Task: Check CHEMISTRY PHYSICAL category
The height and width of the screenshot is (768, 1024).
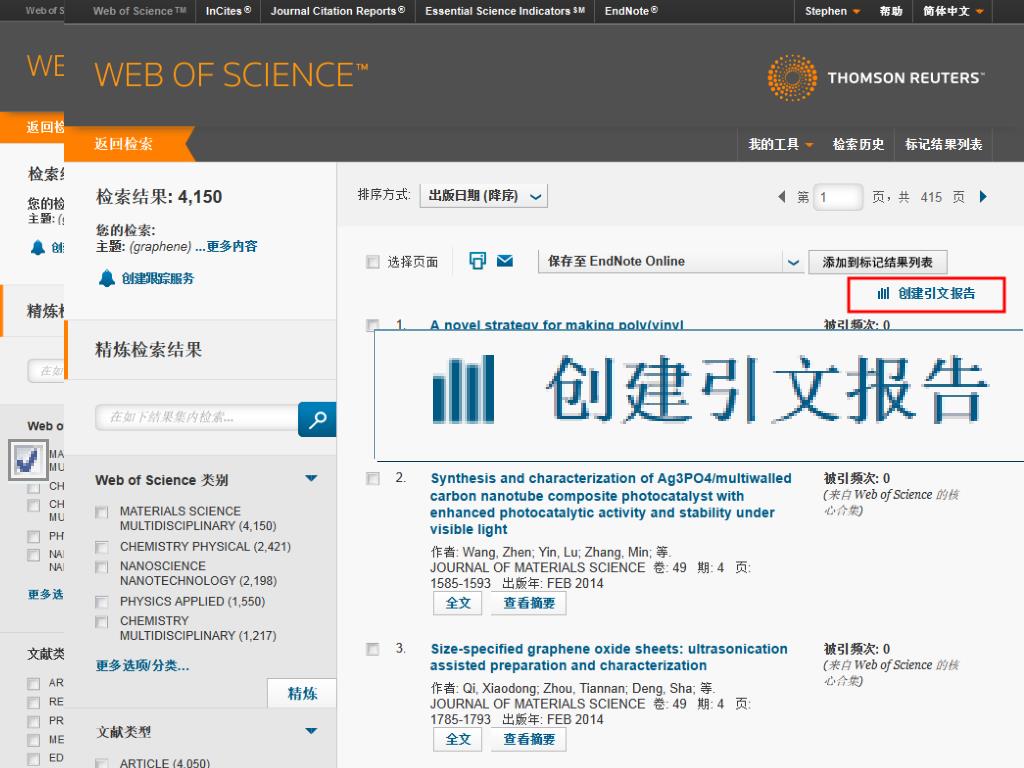Action: click(x=101, y=547)
